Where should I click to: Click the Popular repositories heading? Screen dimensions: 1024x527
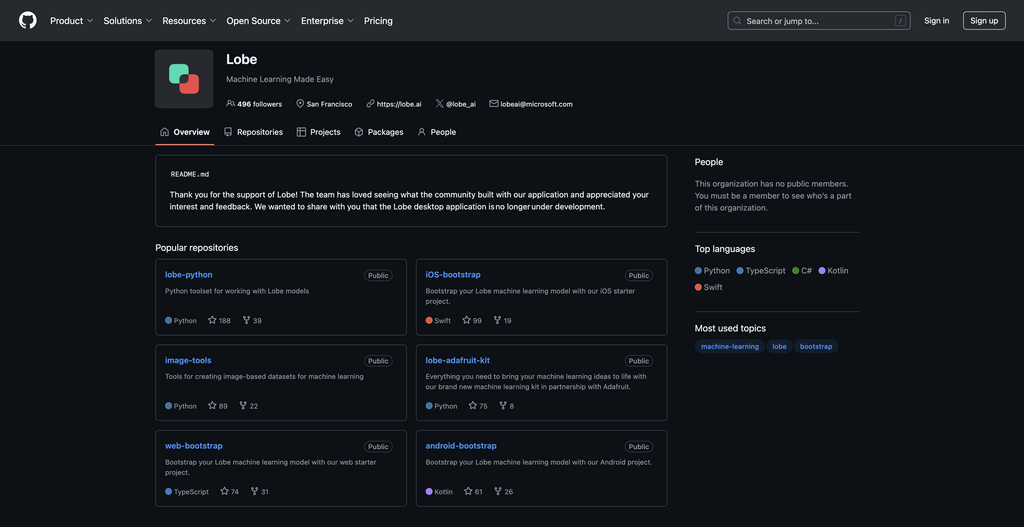pyautogui.click(x=197, y=248)
